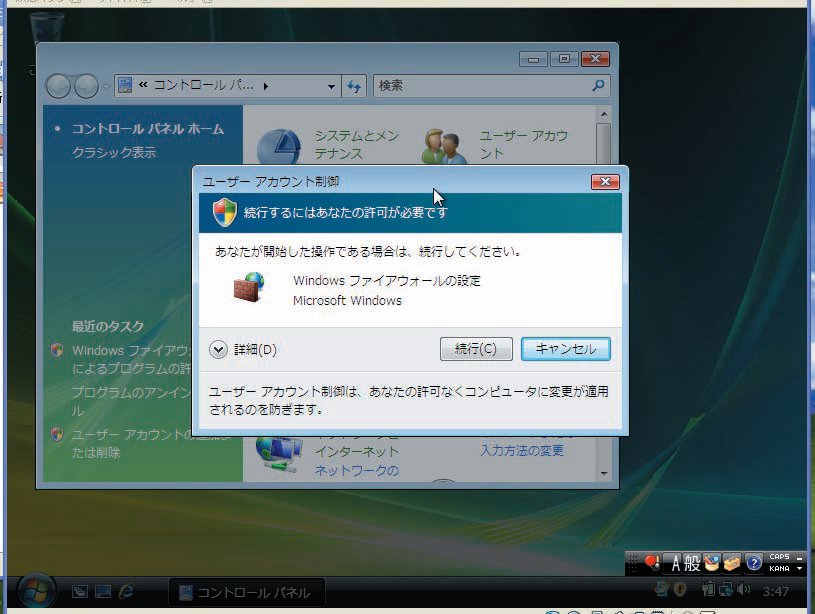Click the magnifier search icon

pyautogui.click(x=598, y=85)
